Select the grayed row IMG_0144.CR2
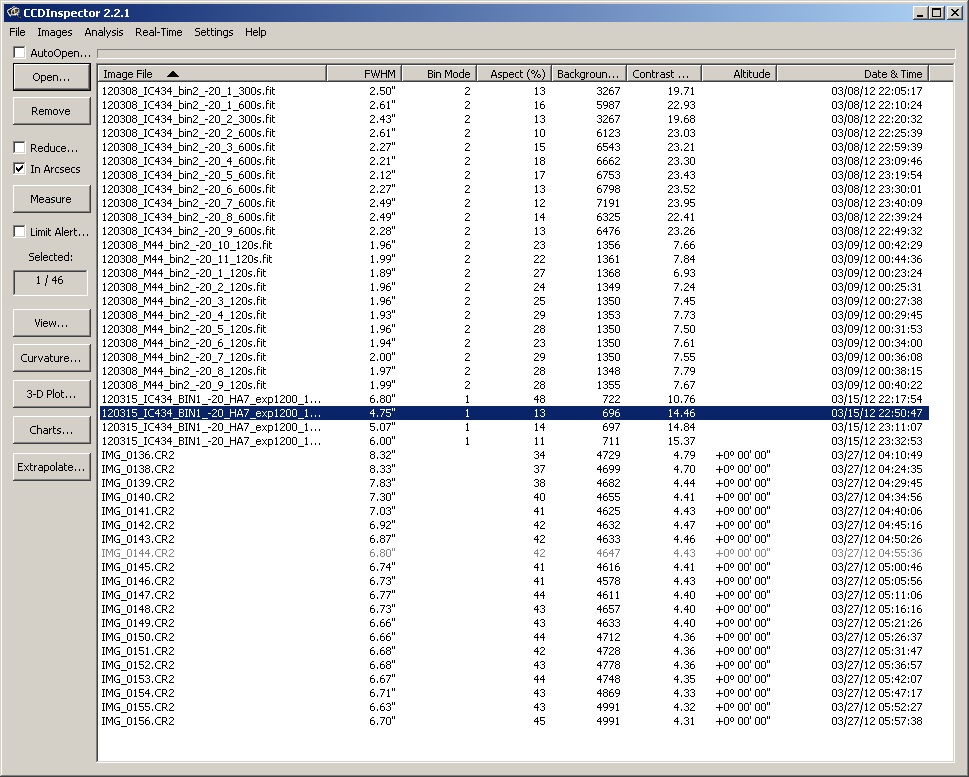 514,553
